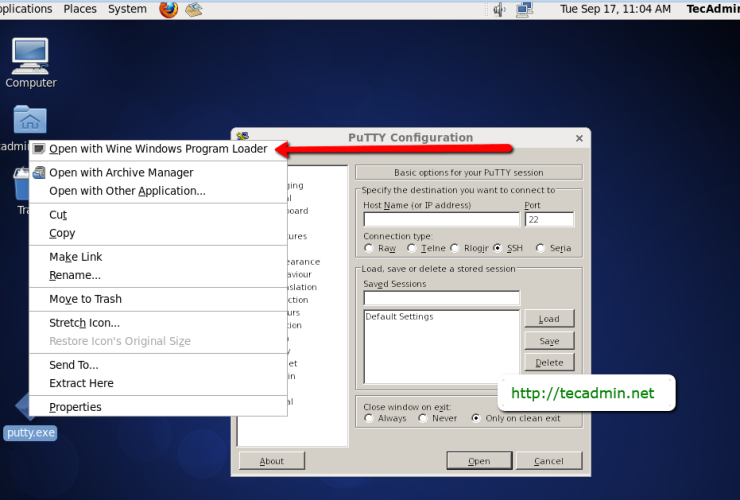
Task: Open the Firefox browser launcher icon
Action: tap(168, 9)
